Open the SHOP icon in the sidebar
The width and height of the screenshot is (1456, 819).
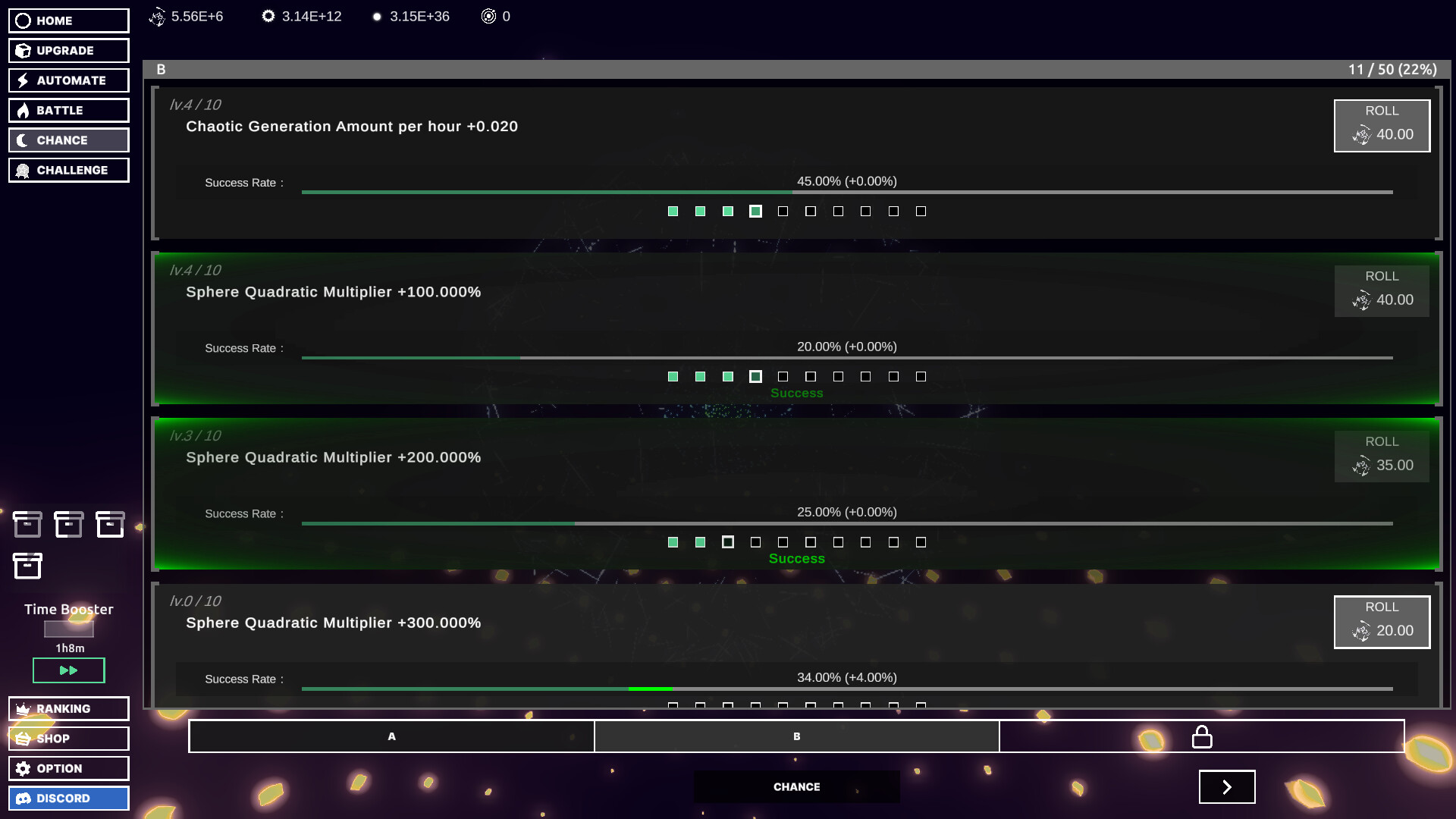pyautogui.click(x=21, y=738)
